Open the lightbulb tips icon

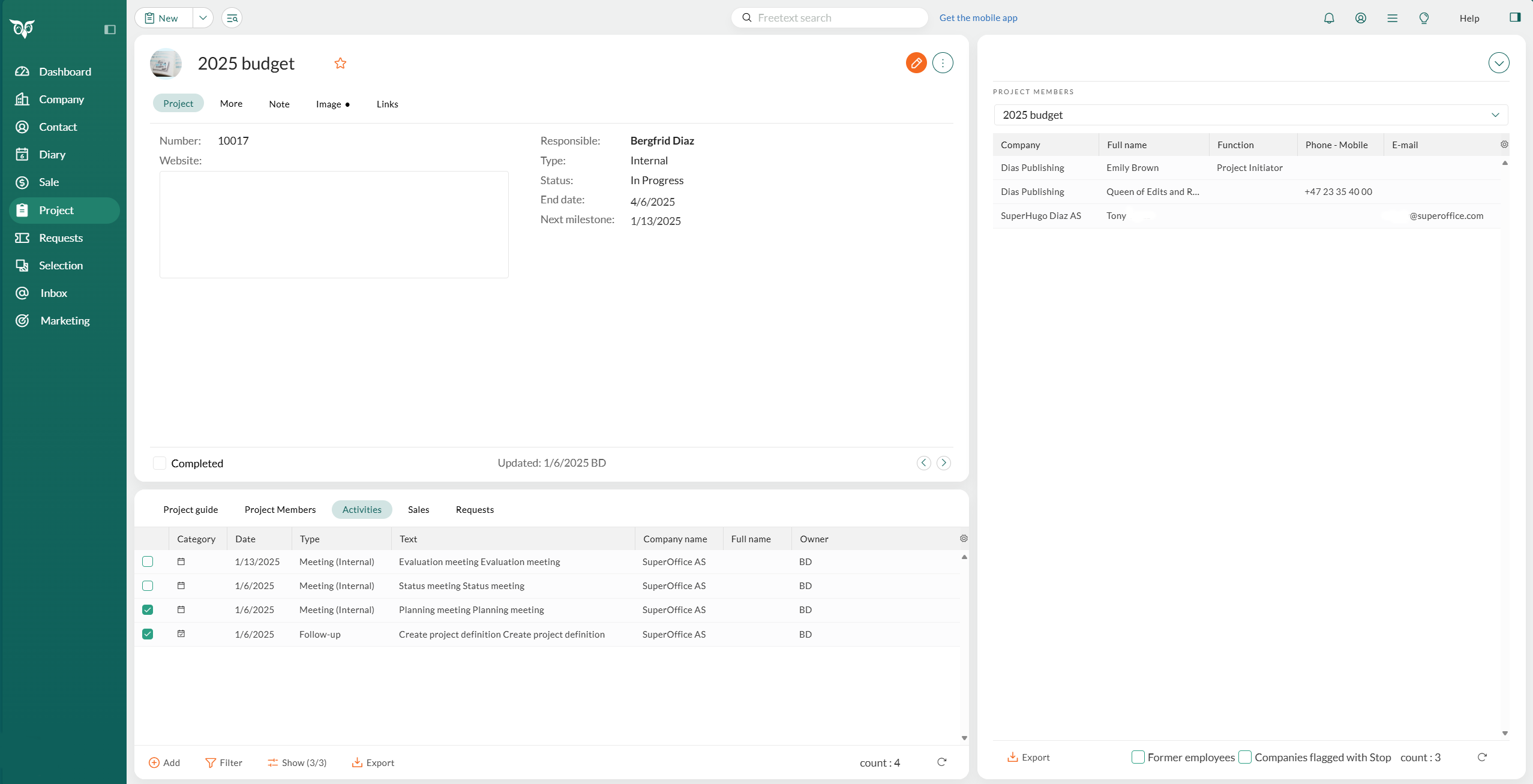click(1424, 18)
